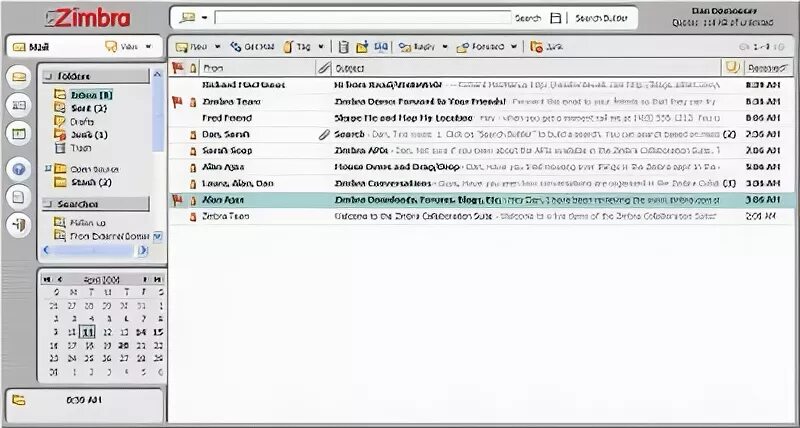Click the Print toolbar icon
Viewport: 800px width, 428px height.
click(x=381, y=47)
